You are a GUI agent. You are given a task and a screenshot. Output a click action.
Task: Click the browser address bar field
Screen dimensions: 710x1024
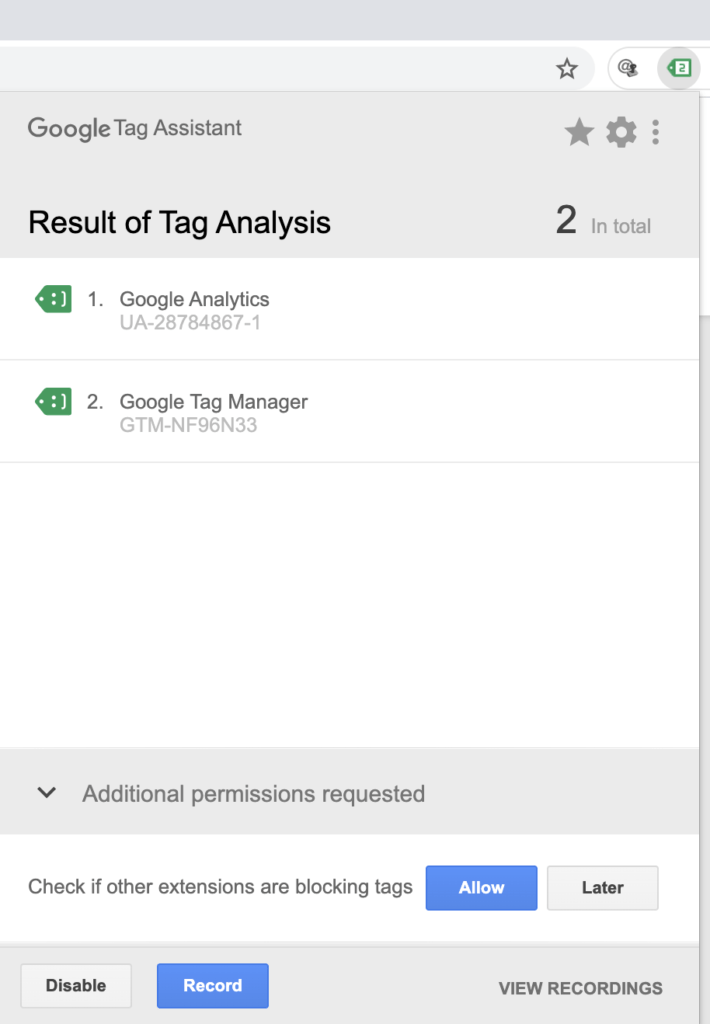pos(270,69)
